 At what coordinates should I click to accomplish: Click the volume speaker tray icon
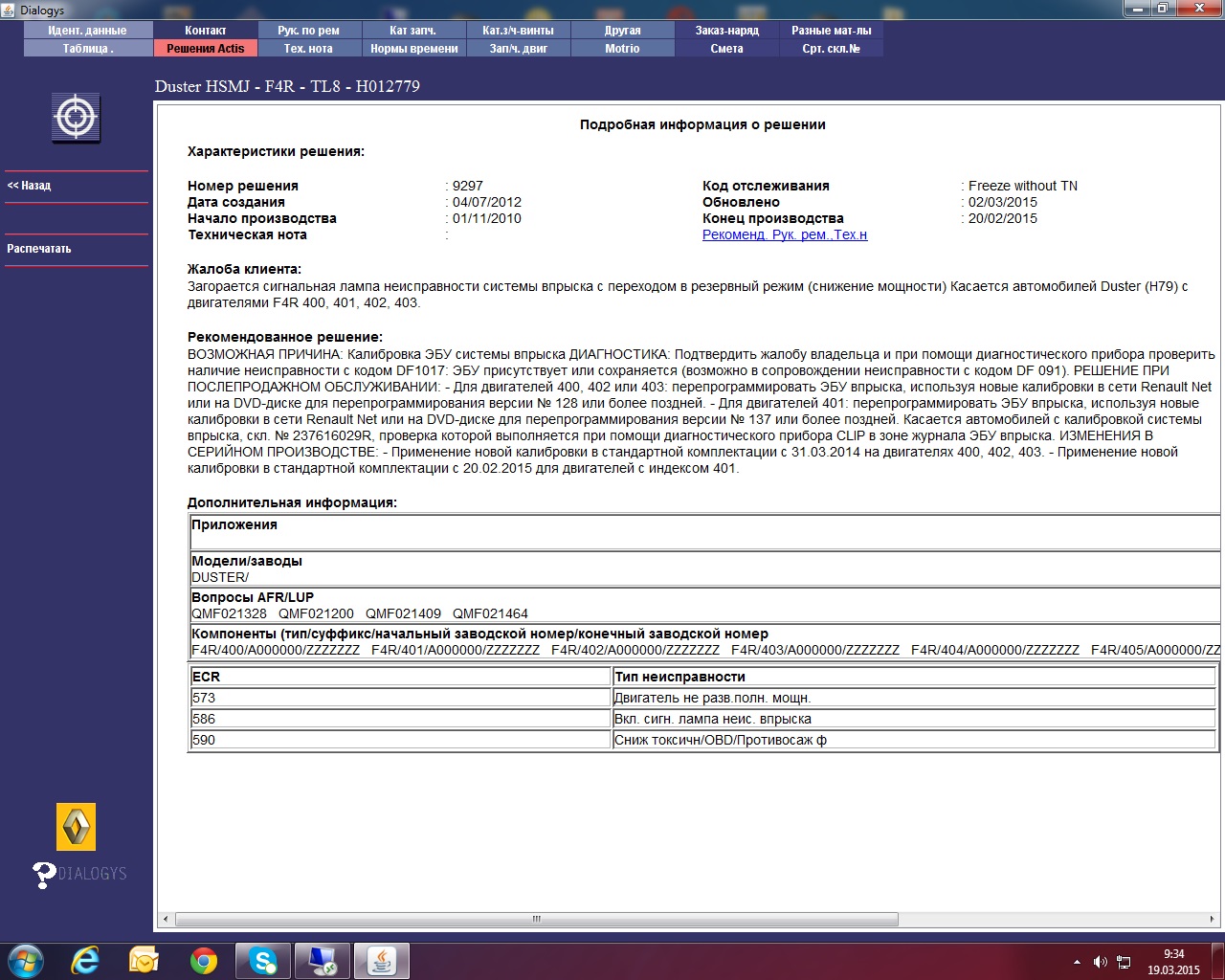[1100, 962]
